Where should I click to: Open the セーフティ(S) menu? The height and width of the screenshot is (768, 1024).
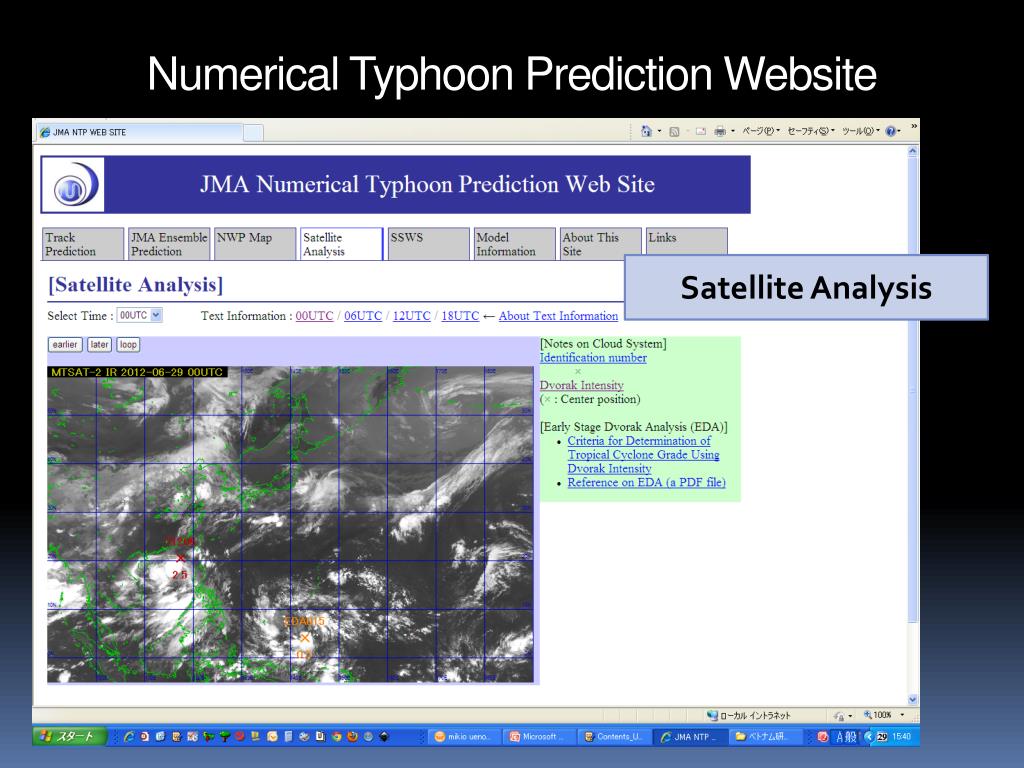pyautogui.click(x=810, y=131)
